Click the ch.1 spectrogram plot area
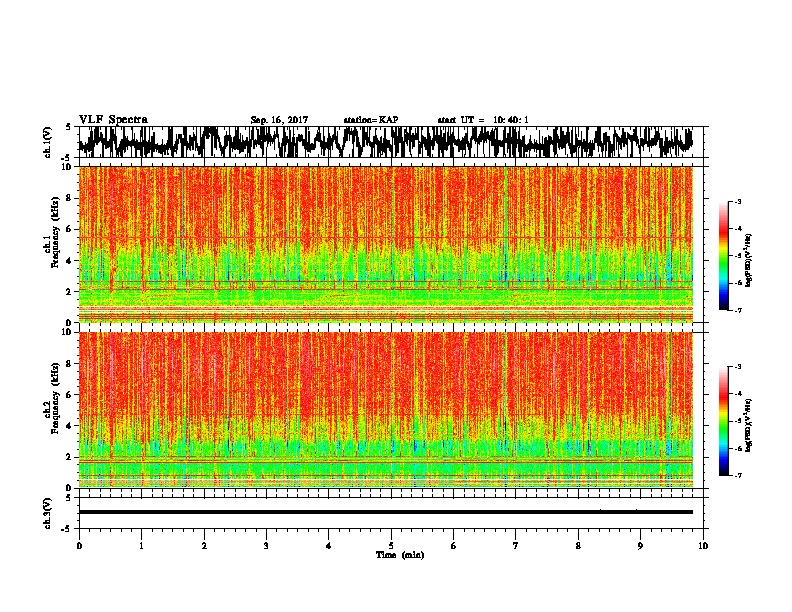Screen dimensions: 792x612 tap(385, 244)
